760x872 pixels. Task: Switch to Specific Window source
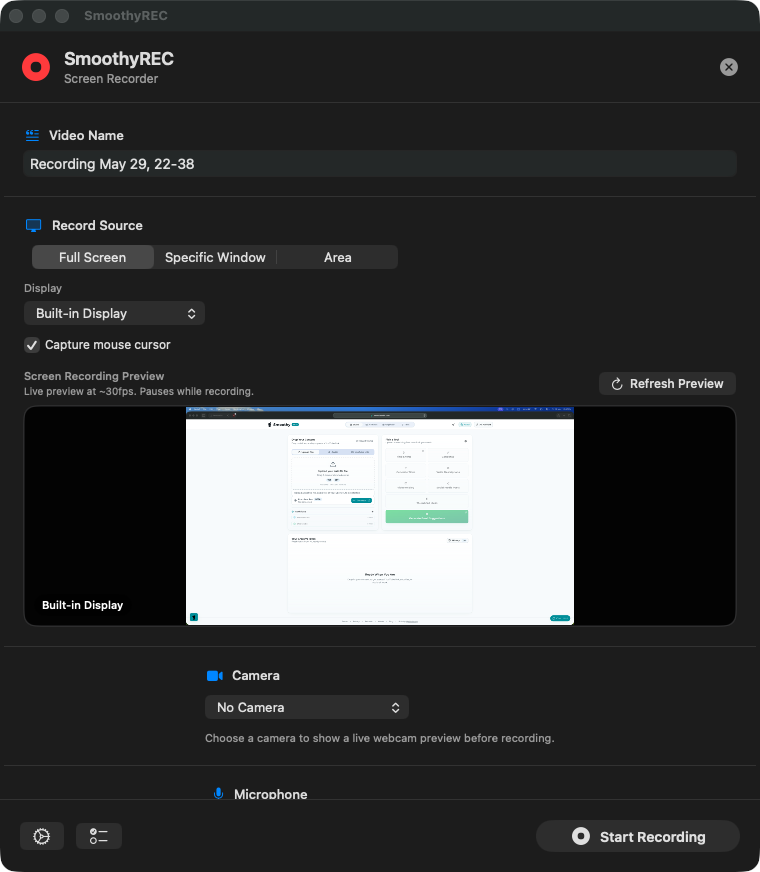pos(215,257)
